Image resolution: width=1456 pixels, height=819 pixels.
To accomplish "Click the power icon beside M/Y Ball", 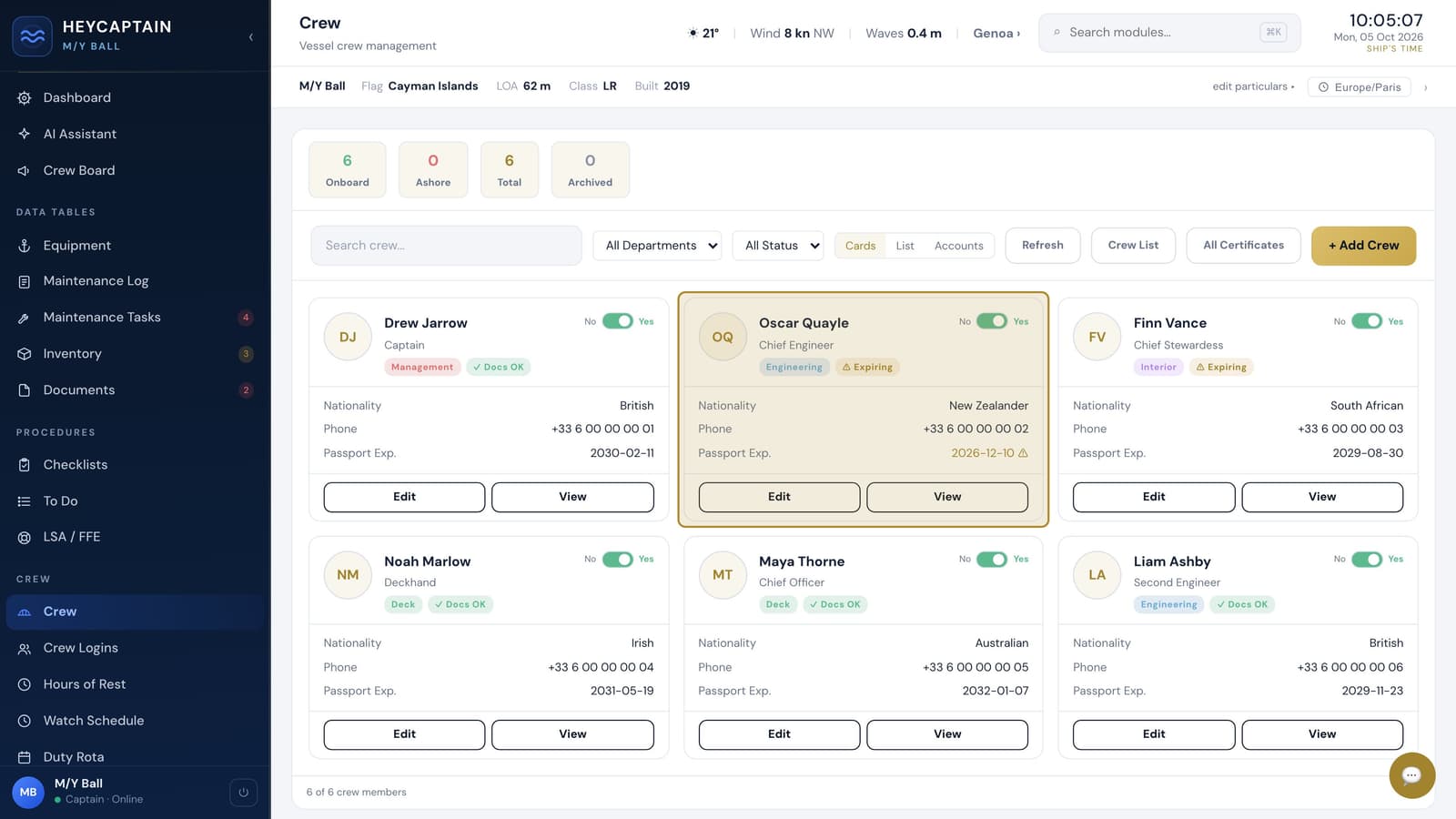I will [243, 793].
